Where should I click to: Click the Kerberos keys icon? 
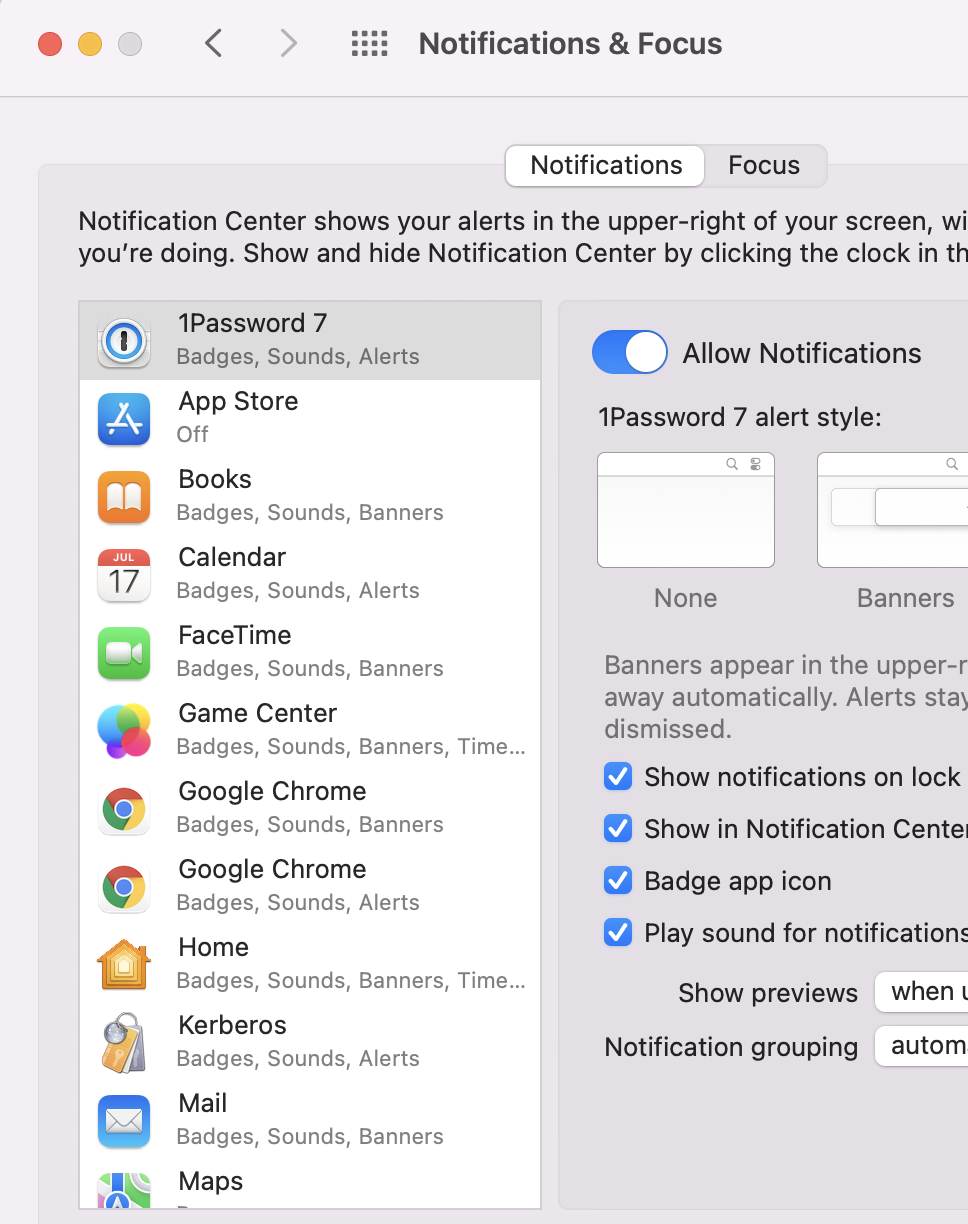click(x=124, y=1043)
